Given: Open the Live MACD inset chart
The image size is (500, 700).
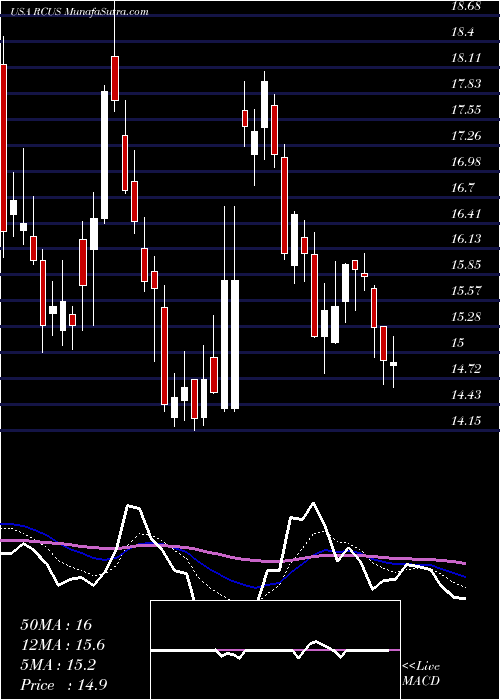Looking at the screenshot, I should pyautogui.click(x=275, y=650).
